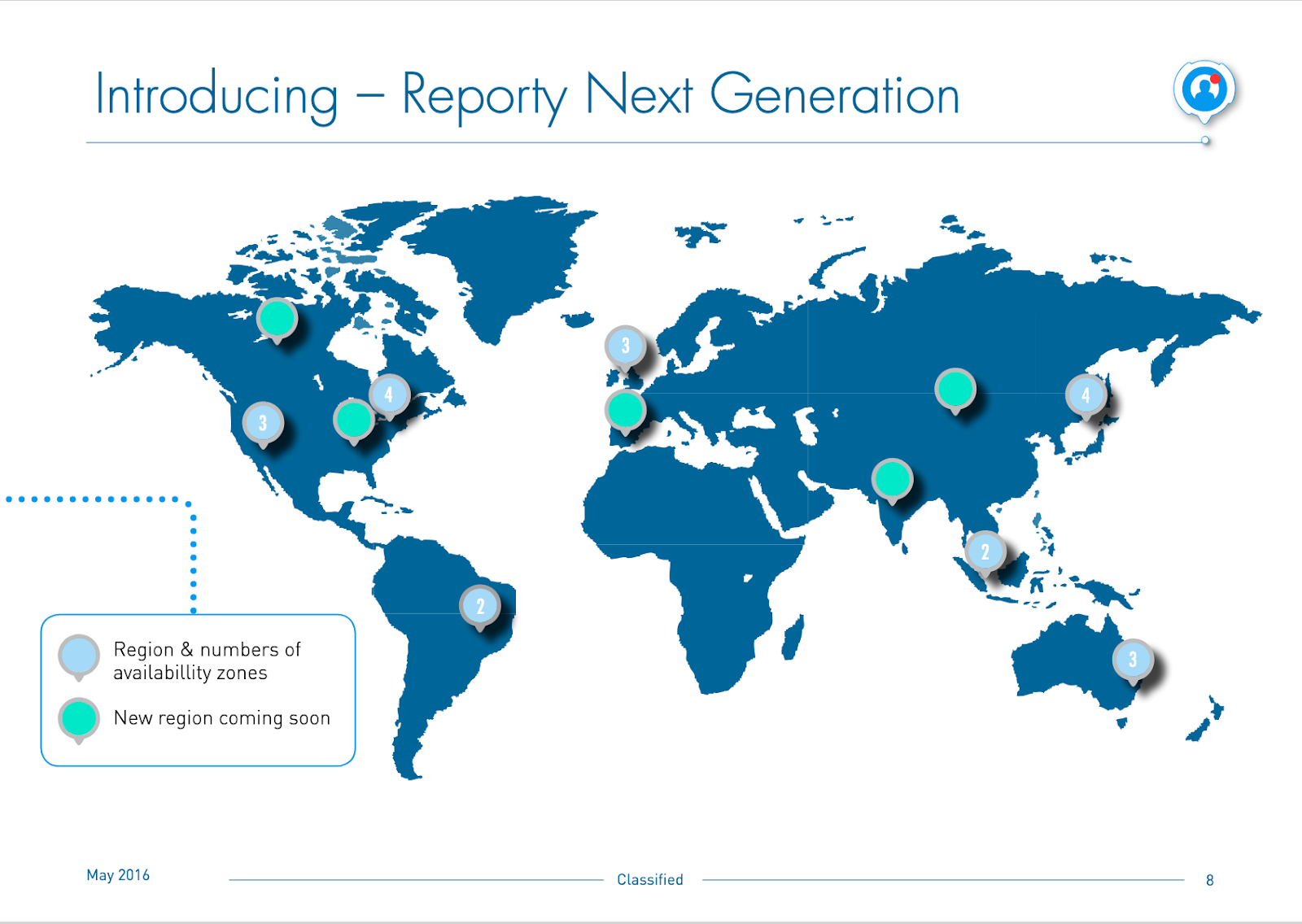
Task: Click the green pin over Spain
Action: click(x=625, y=412)
